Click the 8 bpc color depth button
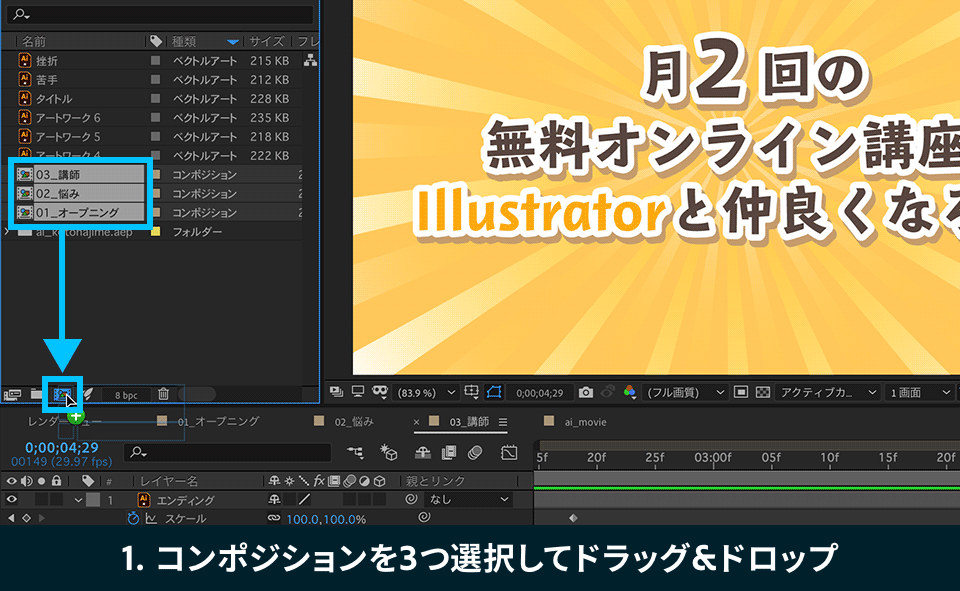 point(126,395)
